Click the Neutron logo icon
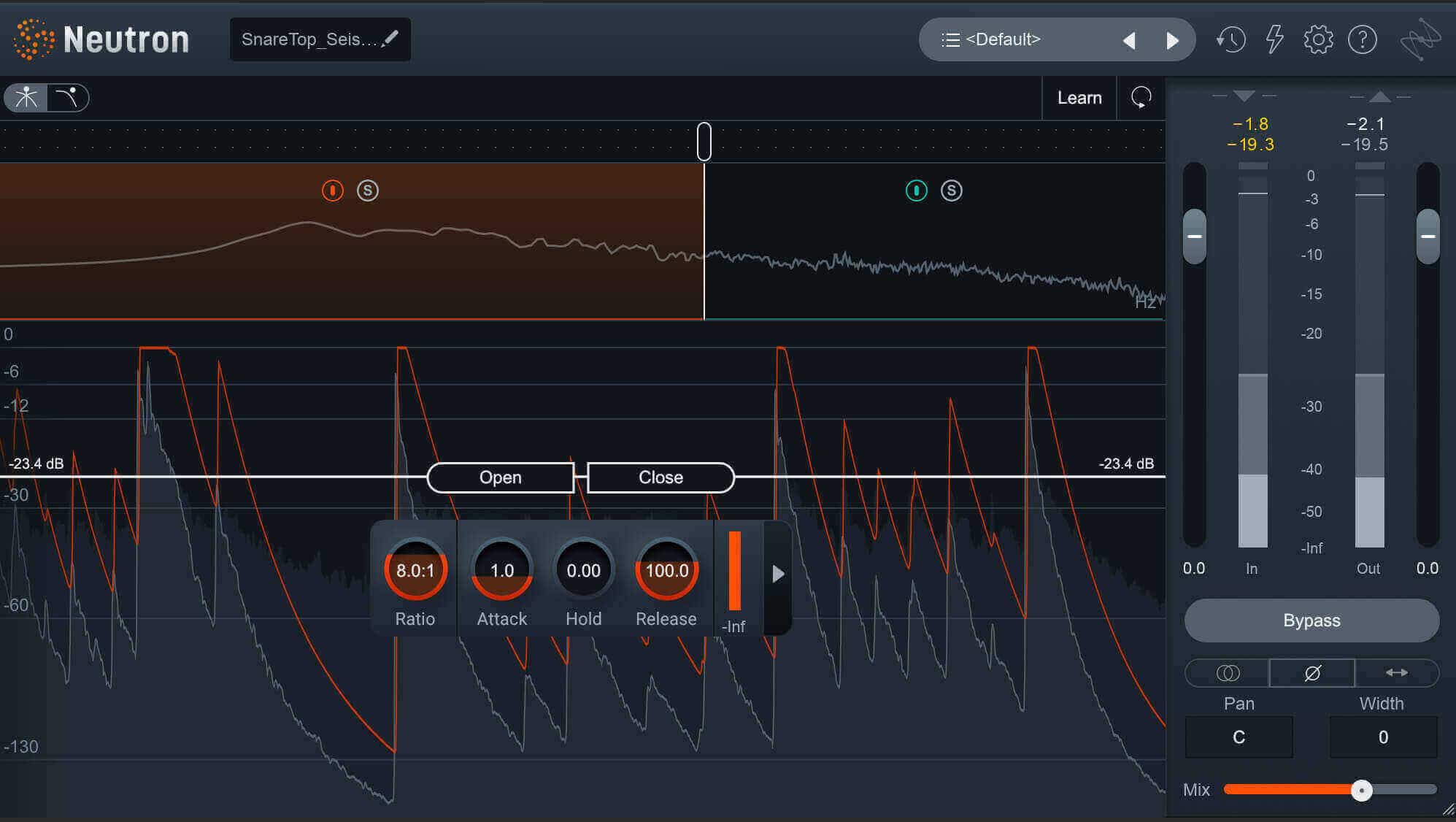 [x=34, y=39]
